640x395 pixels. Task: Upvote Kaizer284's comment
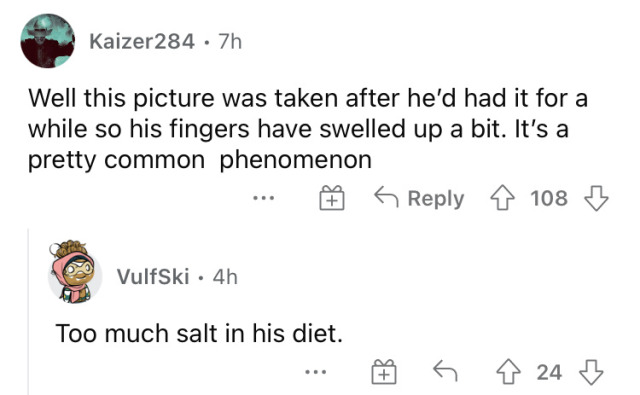[502, 198]
